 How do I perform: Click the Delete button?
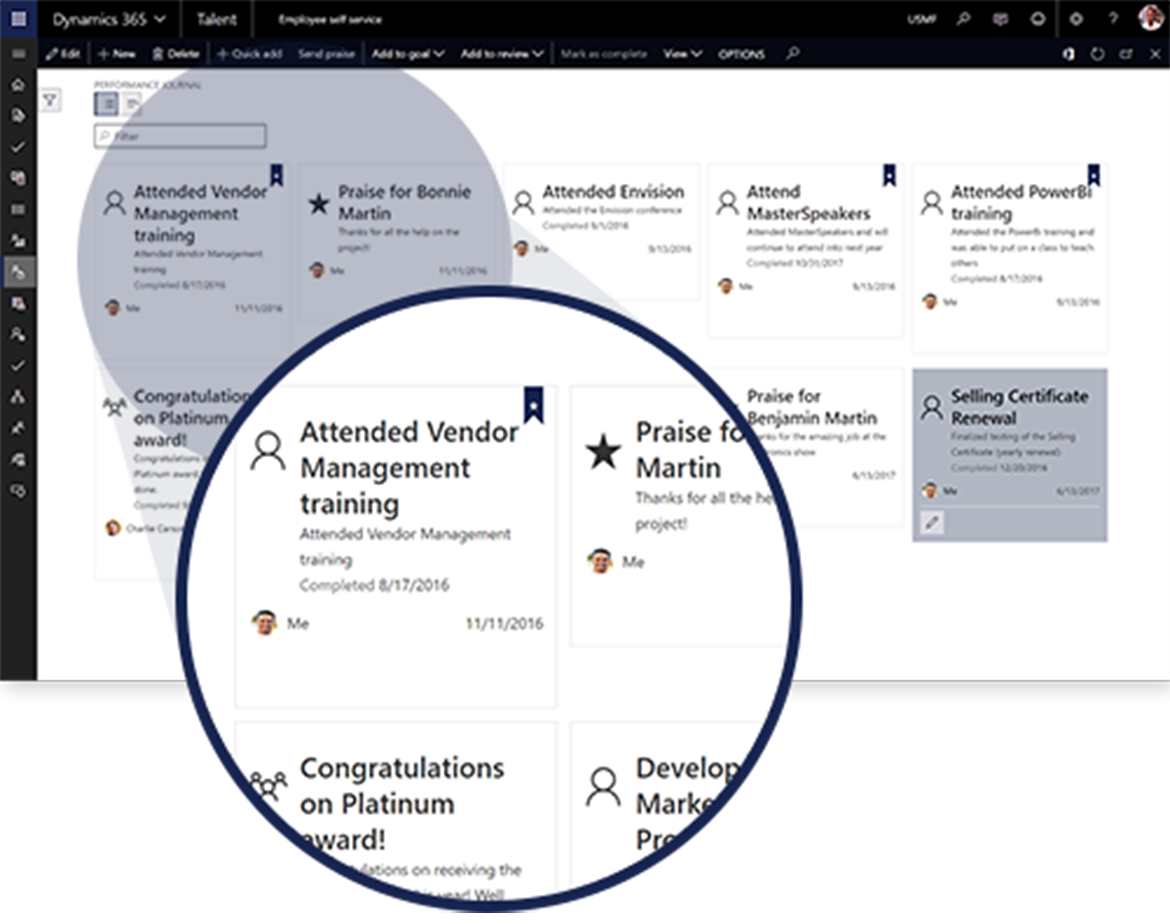(175, 54)
